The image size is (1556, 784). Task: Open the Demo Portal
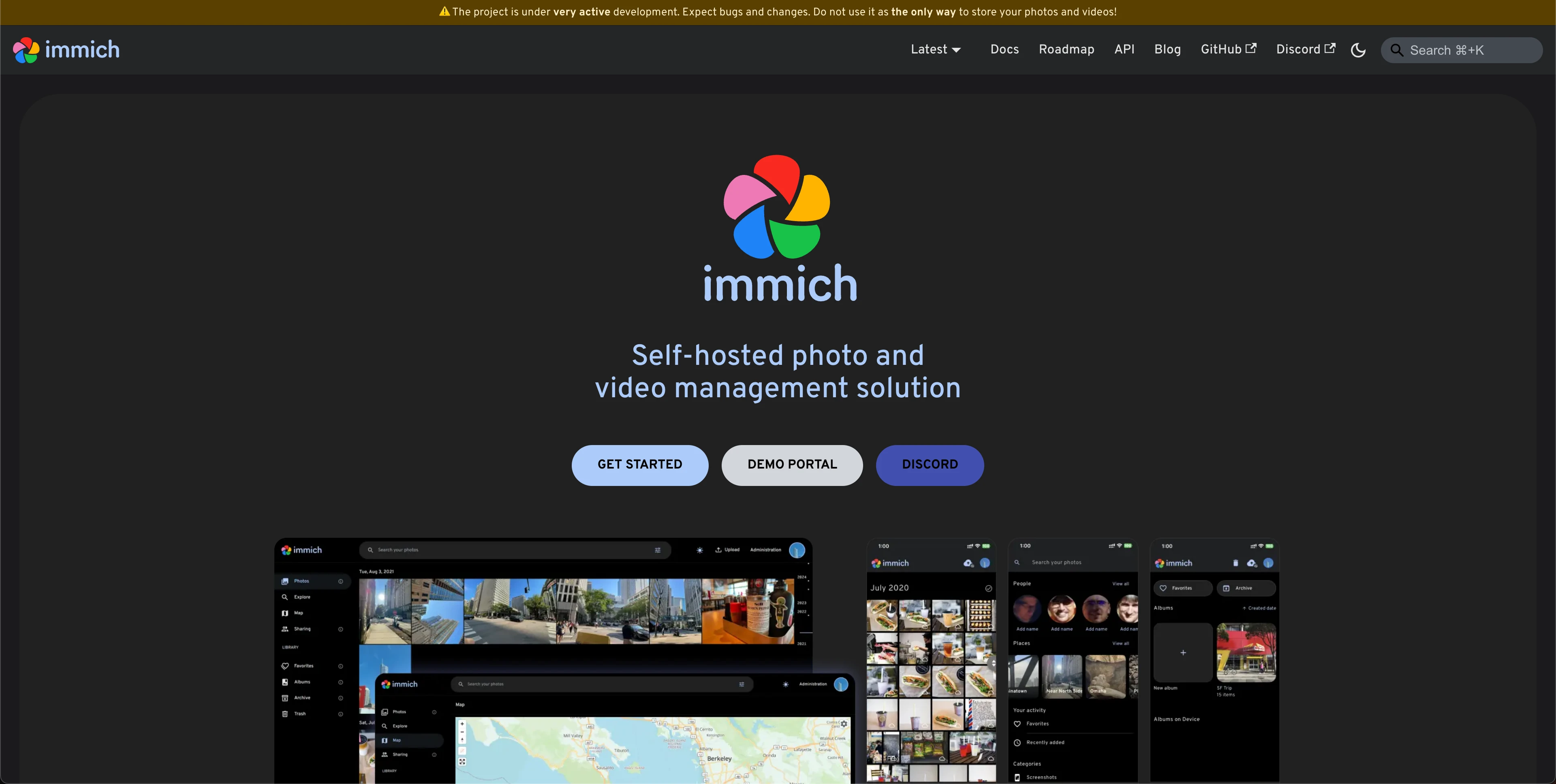tap(792, 465)
